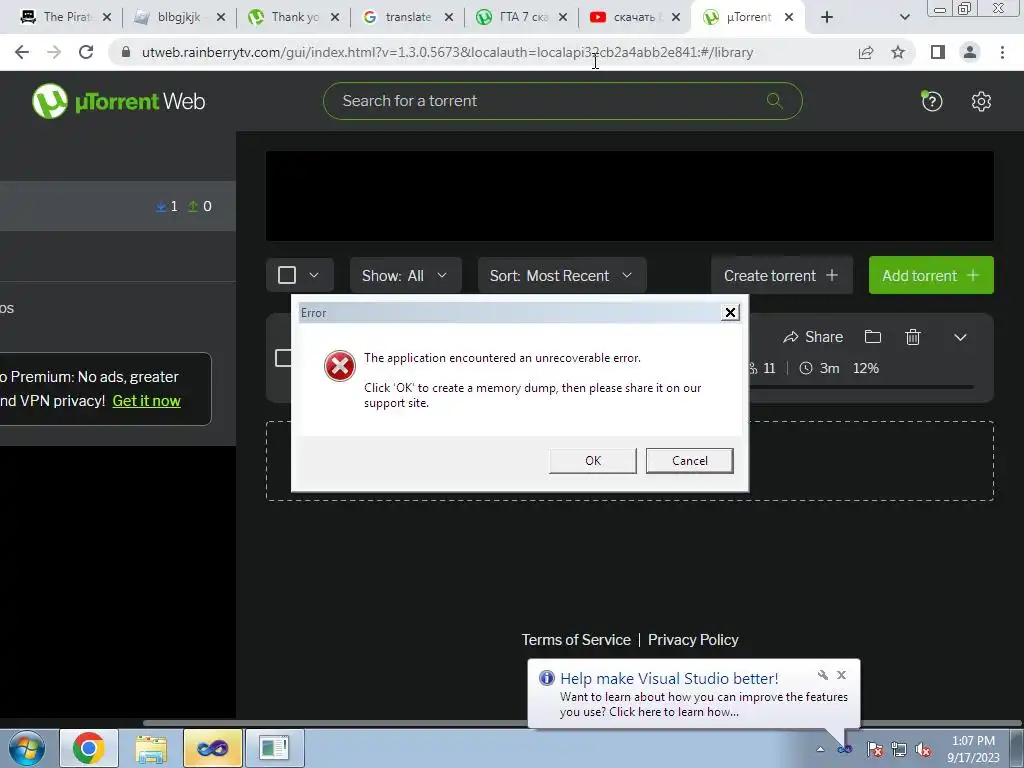Click the search magnifier icon
Viewport: 1024px width, 768px height.
(775, 101)
